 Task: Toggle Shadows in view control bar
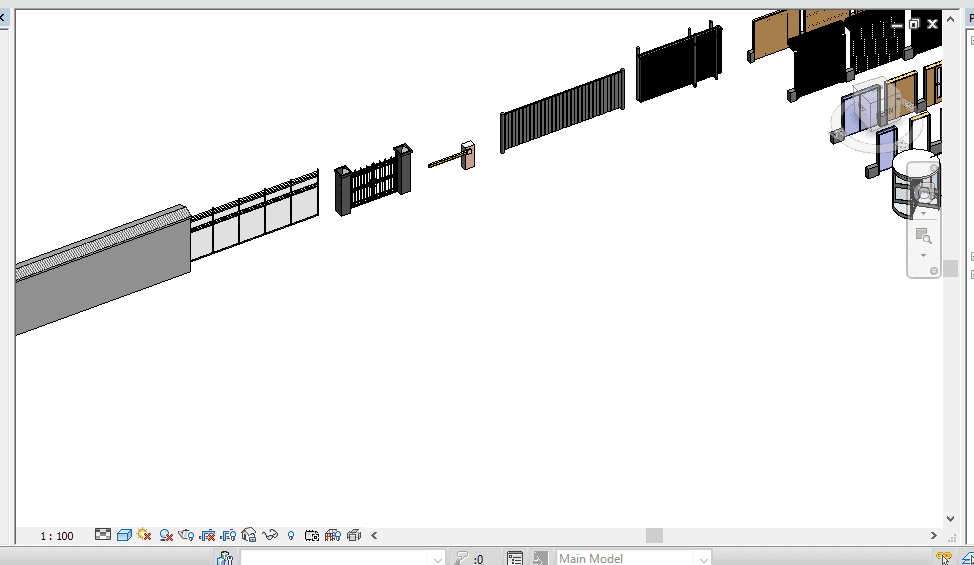click(166, 535)
